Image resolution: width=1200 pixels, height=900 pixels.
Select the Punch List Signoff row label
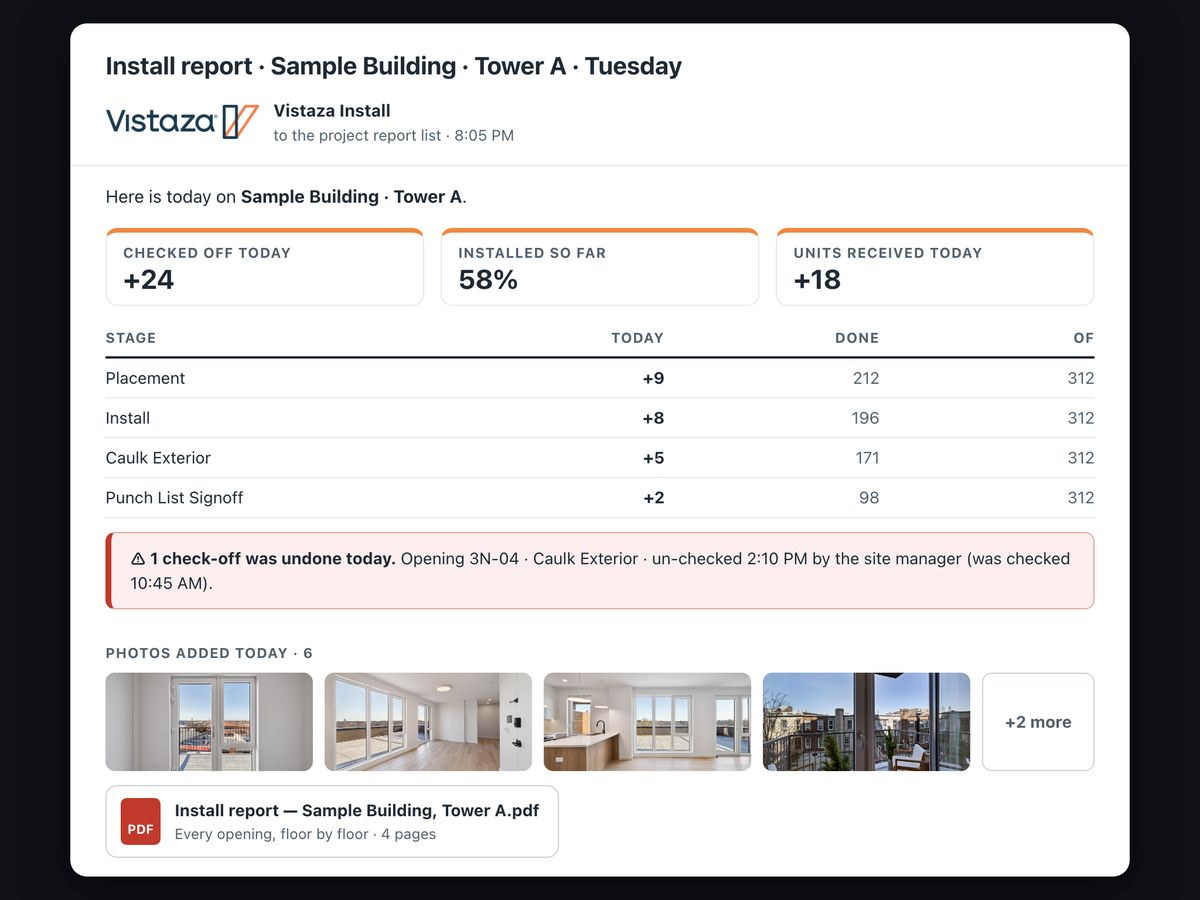tap(175, 498)
